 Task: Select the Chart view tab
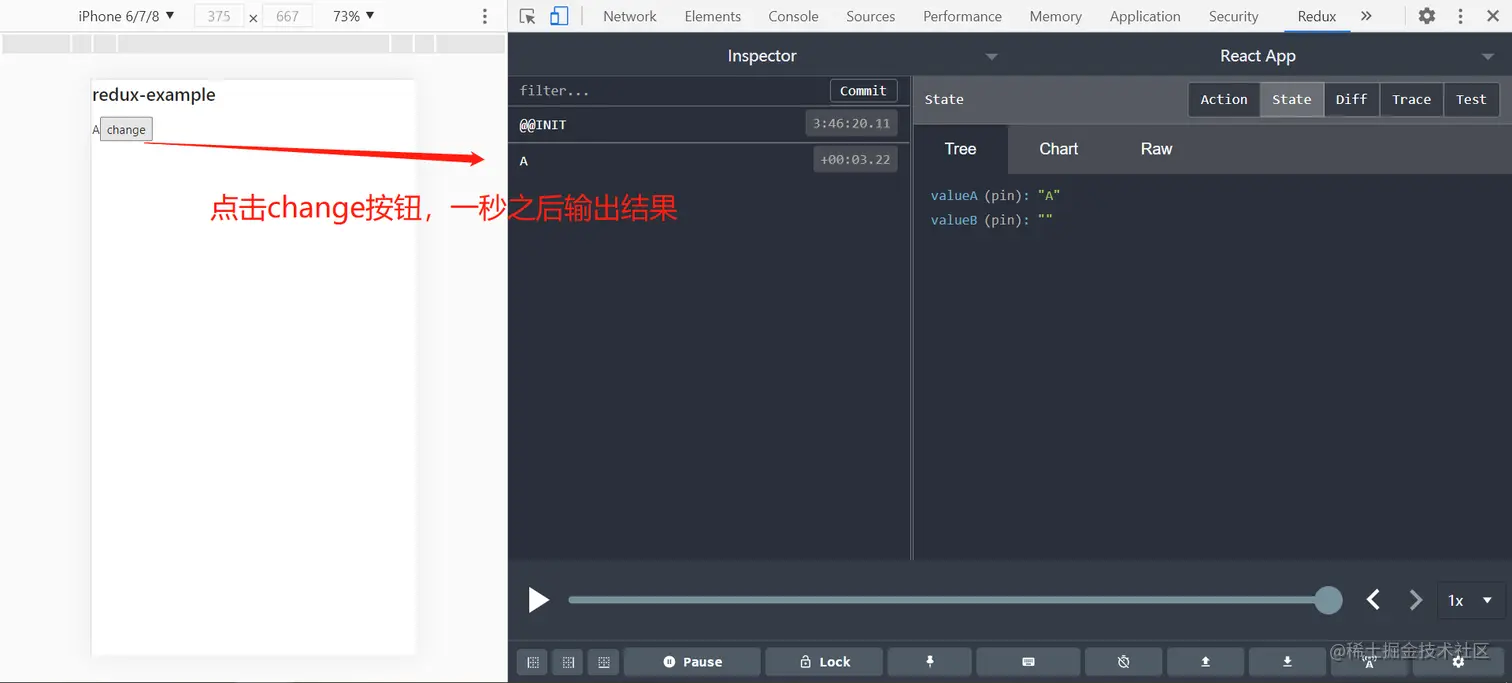coord(1058,149)
